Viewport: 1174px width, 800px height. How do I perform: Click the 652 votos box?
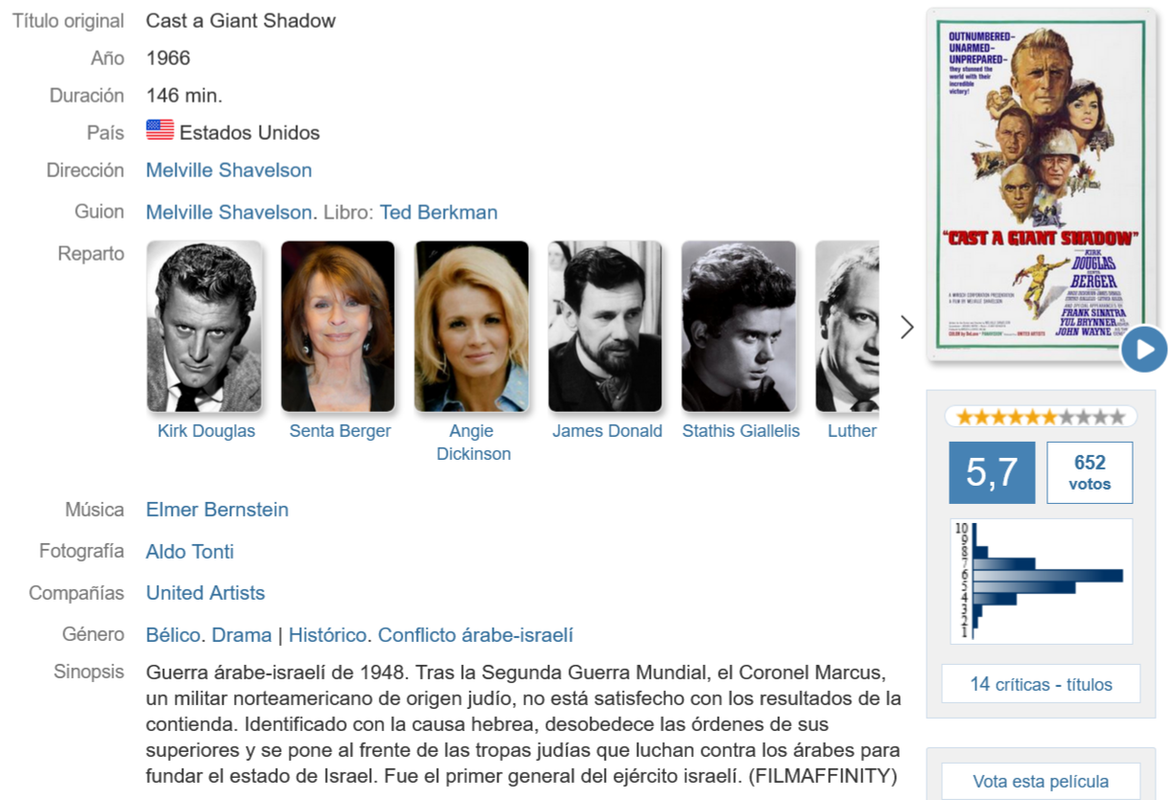1089,473
